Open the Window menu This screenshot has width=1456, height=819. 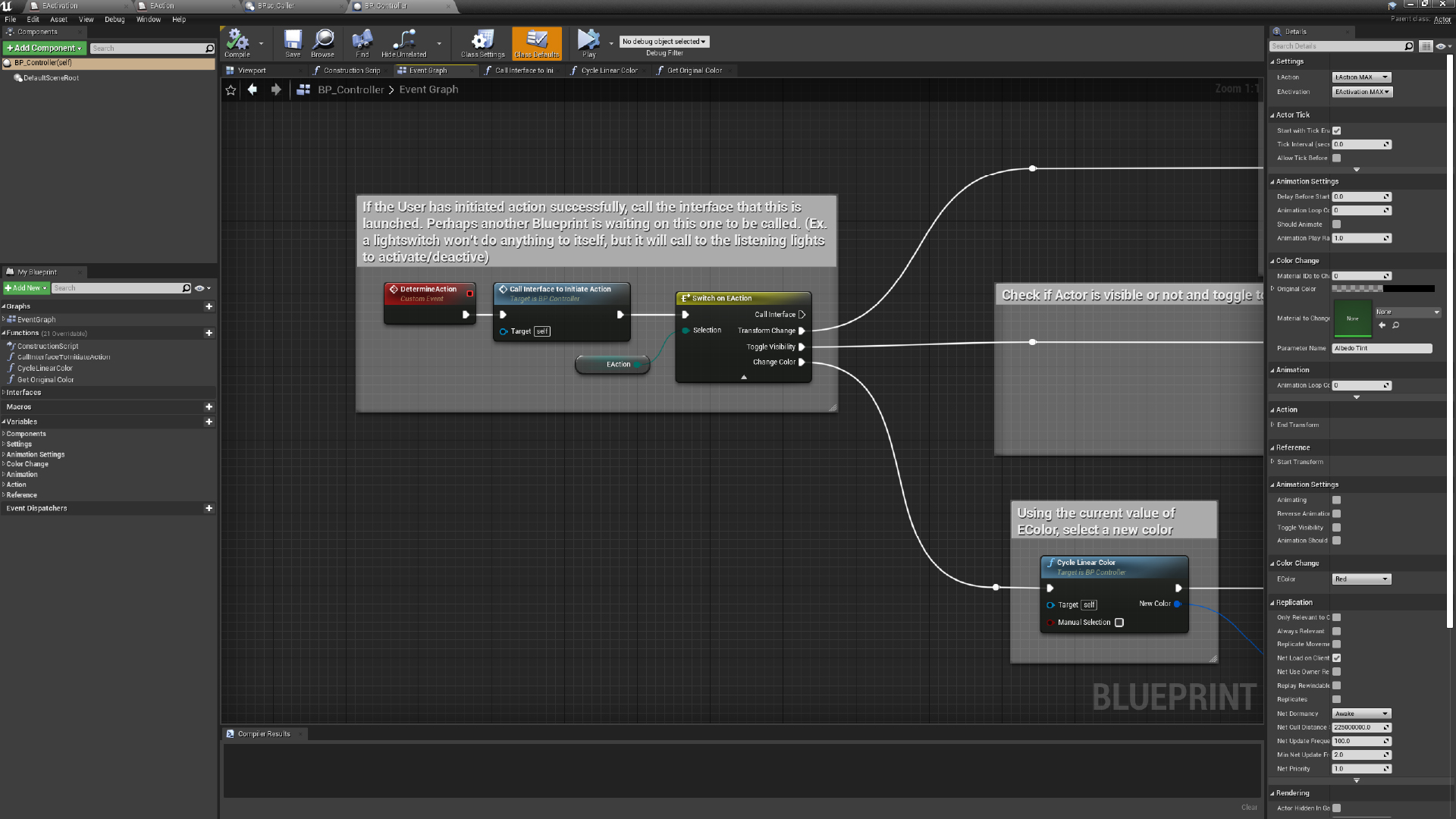tap(148, 20)
